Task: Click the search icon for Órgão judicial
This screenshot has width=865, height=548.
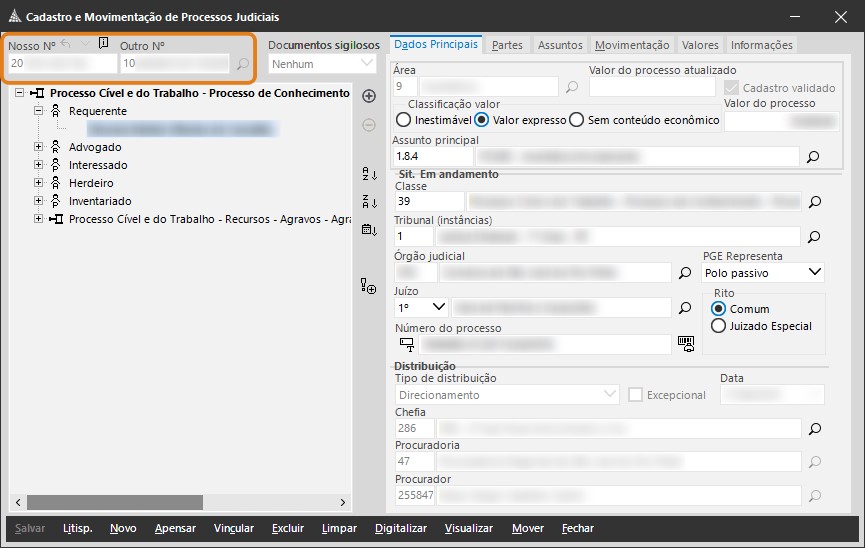Action: [x=685, y=272]
